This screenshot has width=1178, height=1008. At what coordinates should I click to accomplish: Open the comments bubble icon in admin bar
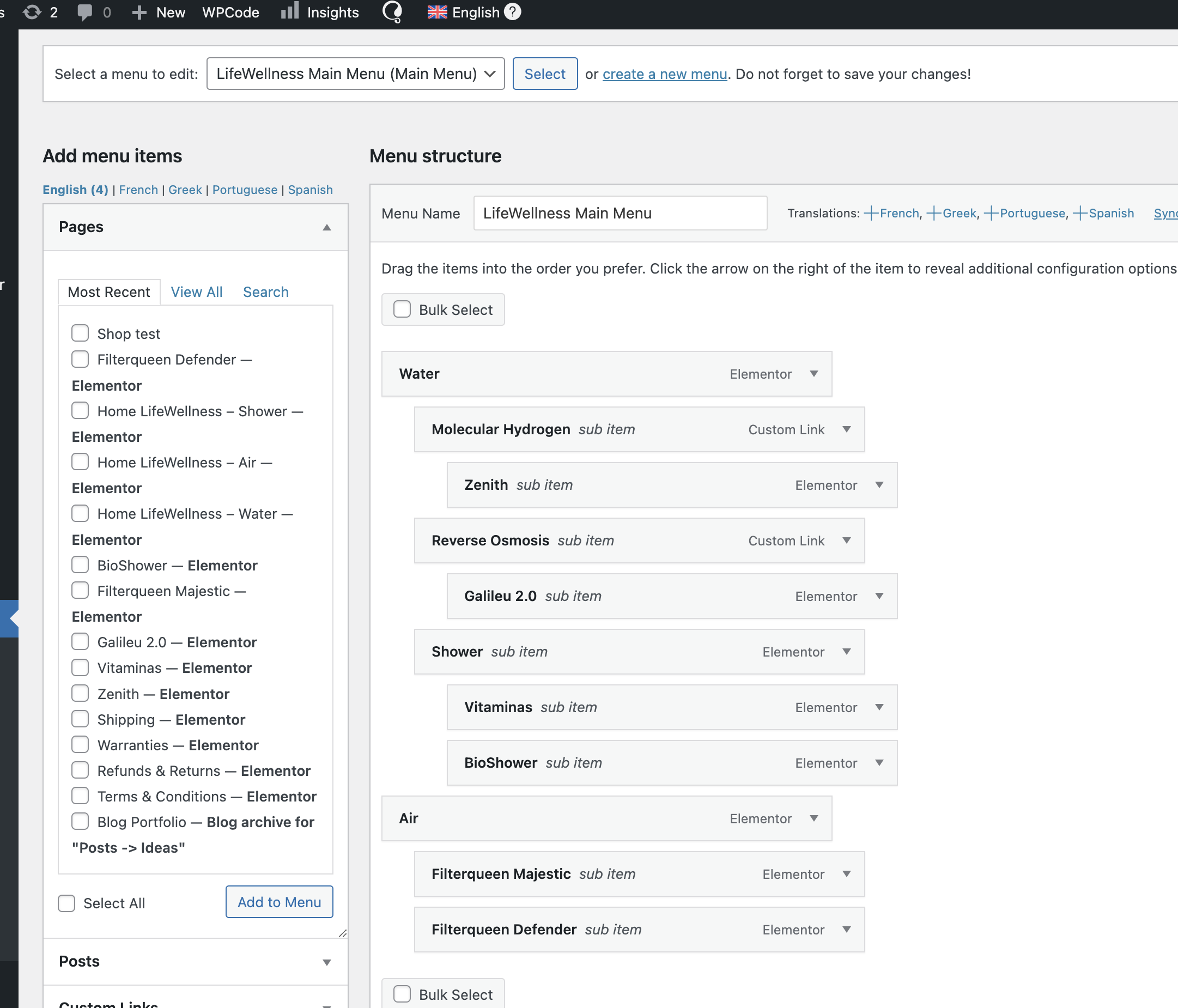coord(84,12)
